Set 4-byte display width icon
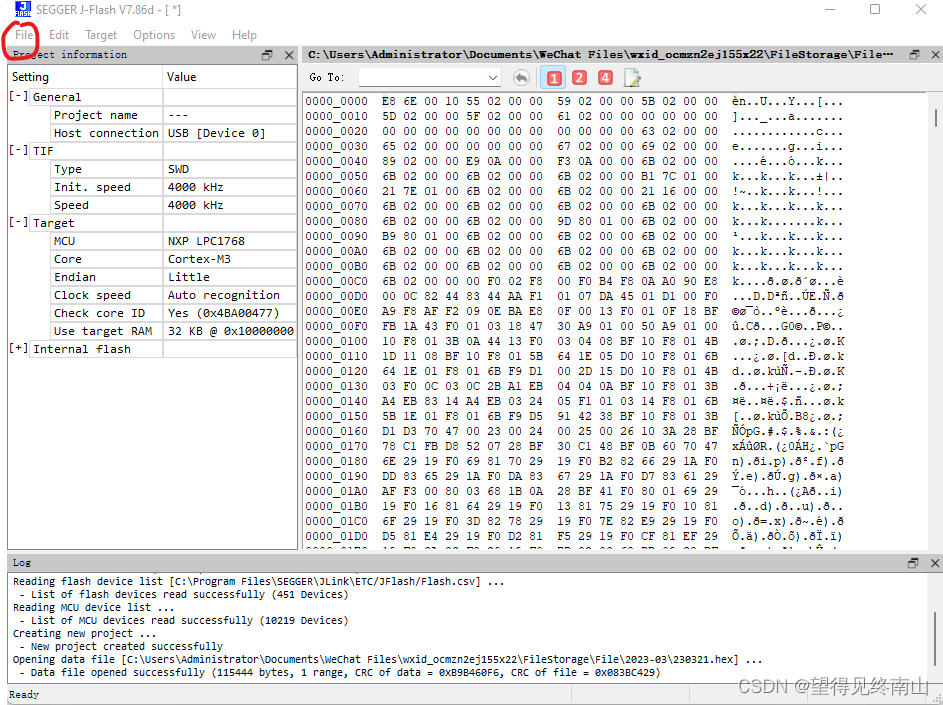The width and height of the screenshot is (943, 705). [x=605, y=78]
